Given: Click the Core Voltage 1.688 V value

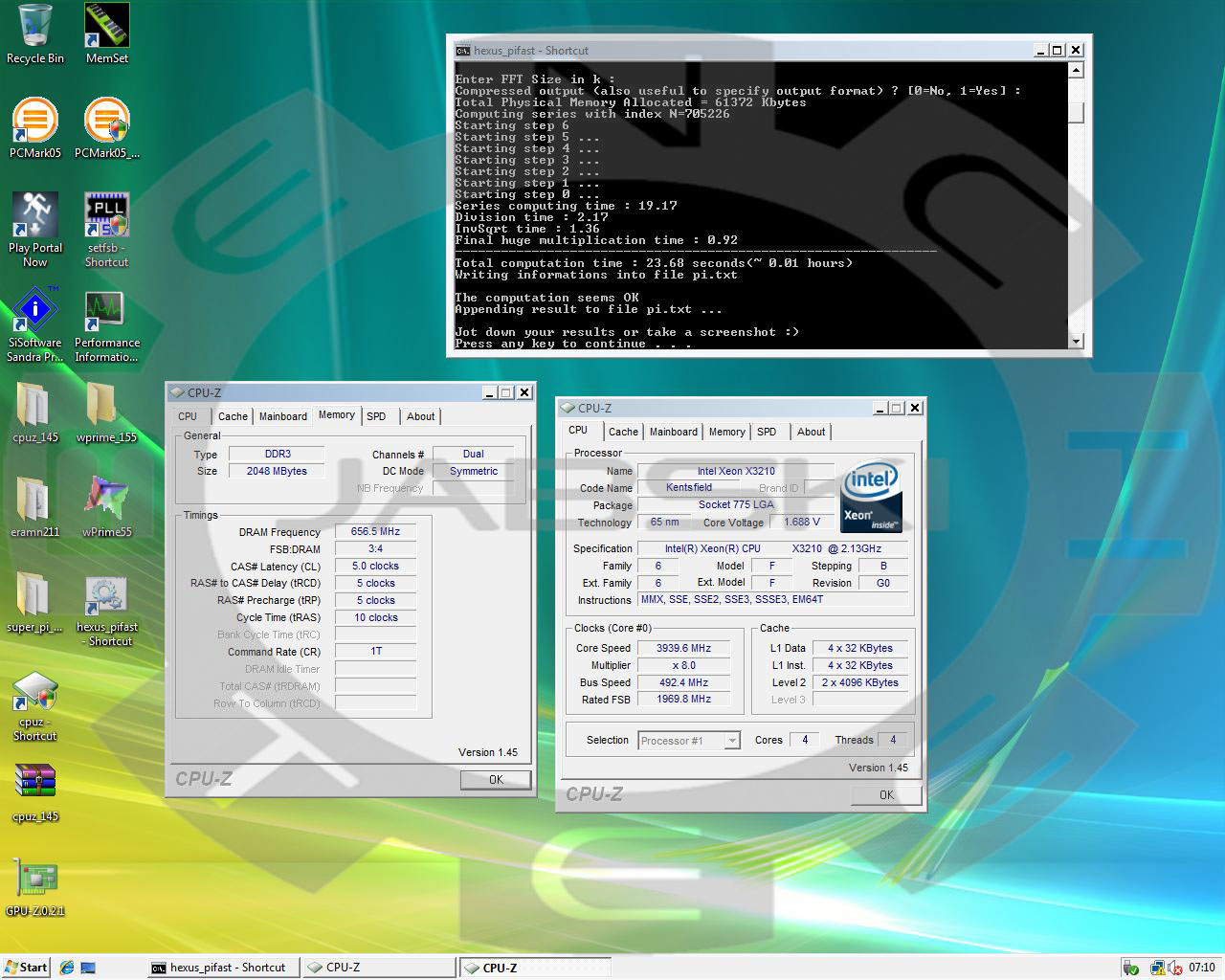Looking at the screenshot, I should (802, 523).
